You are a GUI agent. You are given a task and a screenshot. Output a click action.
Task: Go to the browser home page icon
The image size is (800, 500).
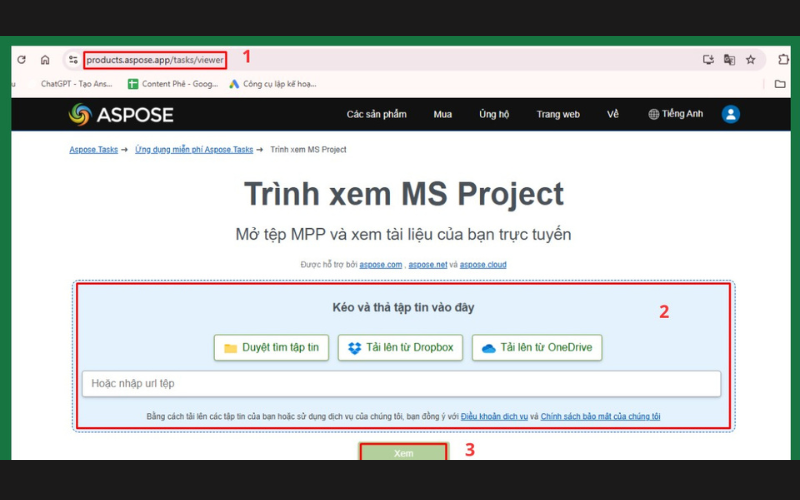45,60
